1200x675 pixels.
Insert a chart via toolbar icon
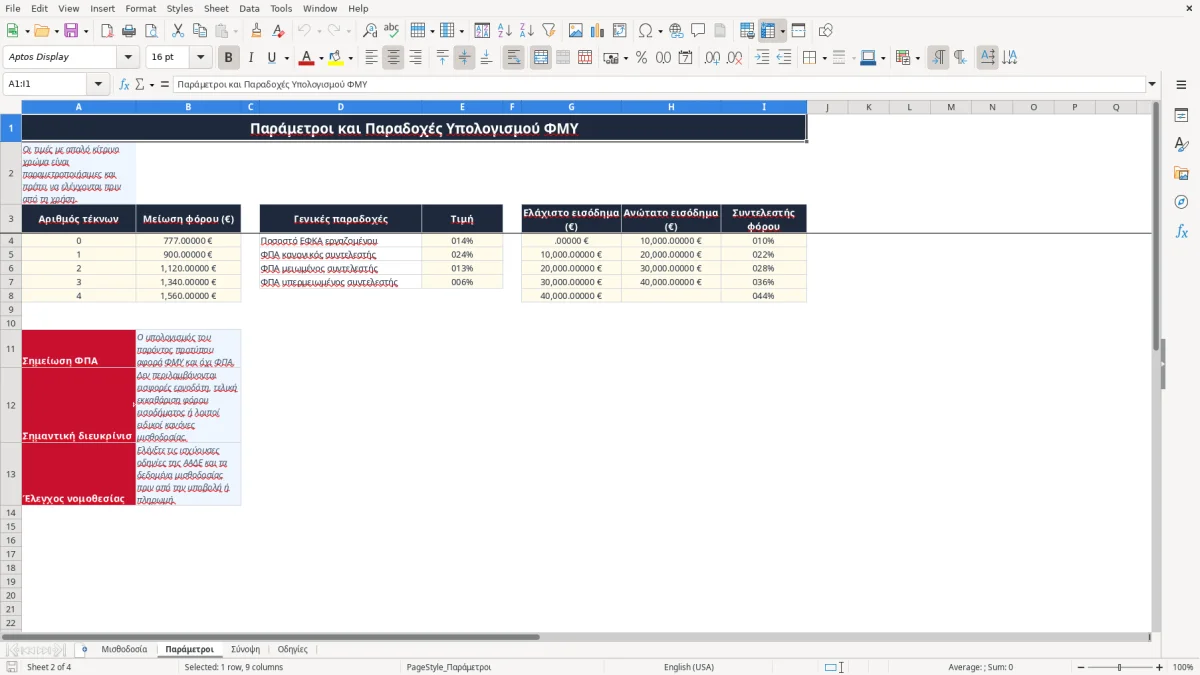(x=597, y=31)
